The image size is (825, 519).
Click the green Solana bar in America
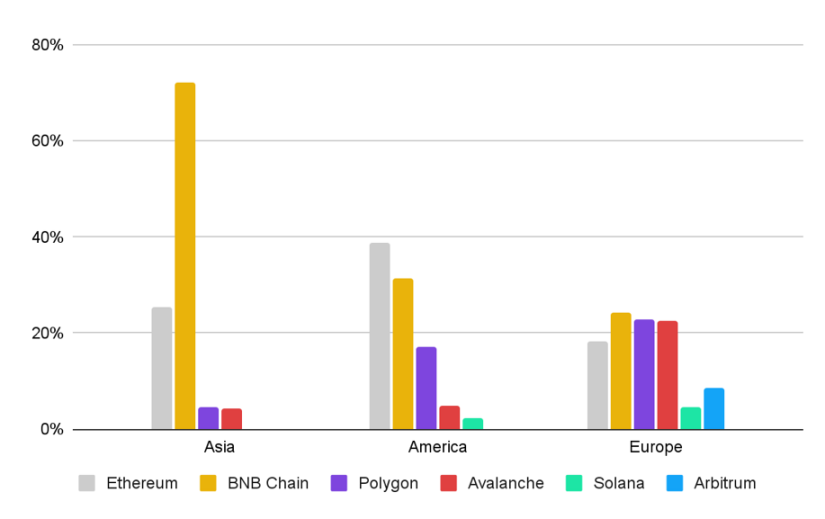click(x=473, y=424)
